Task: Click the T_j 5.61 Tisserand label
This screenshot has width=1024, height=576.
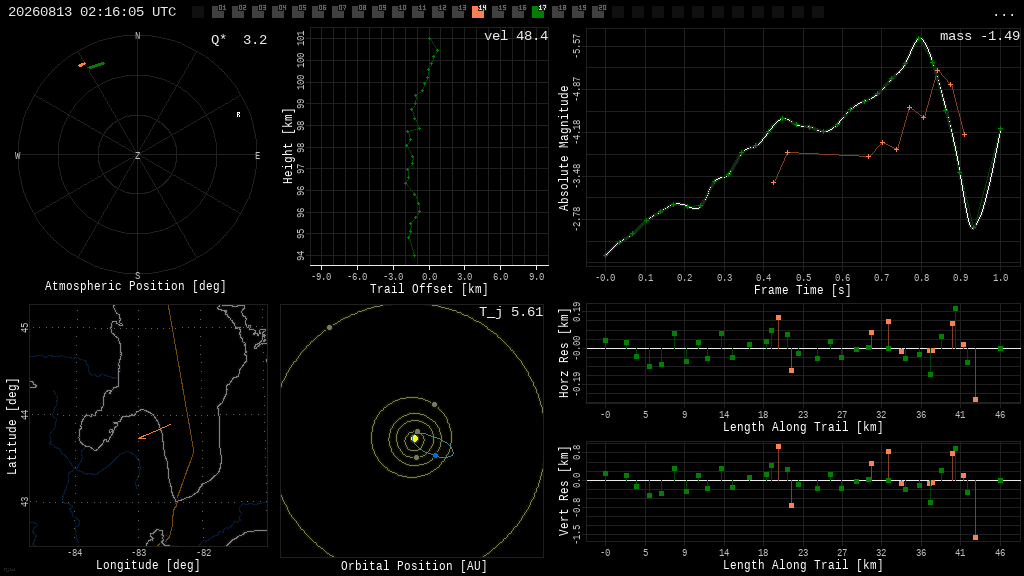Action: [x=511, y=312]
